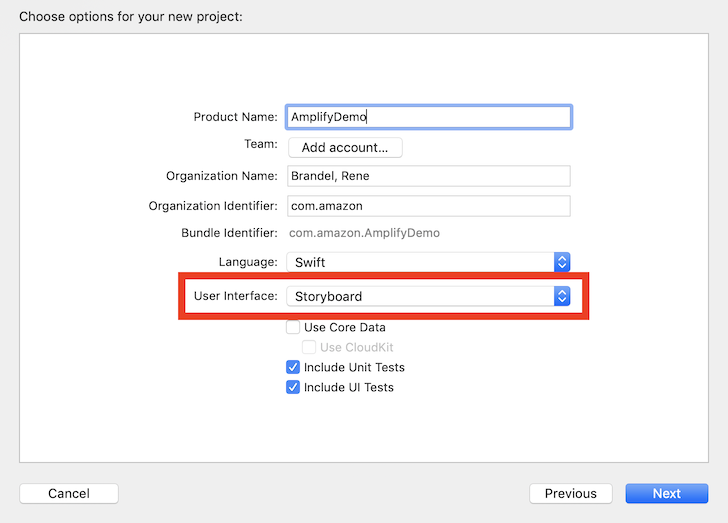The width and height of the screenshot is (728, 523).
Task: Click the Organization Name field
Action: [429, 176]
